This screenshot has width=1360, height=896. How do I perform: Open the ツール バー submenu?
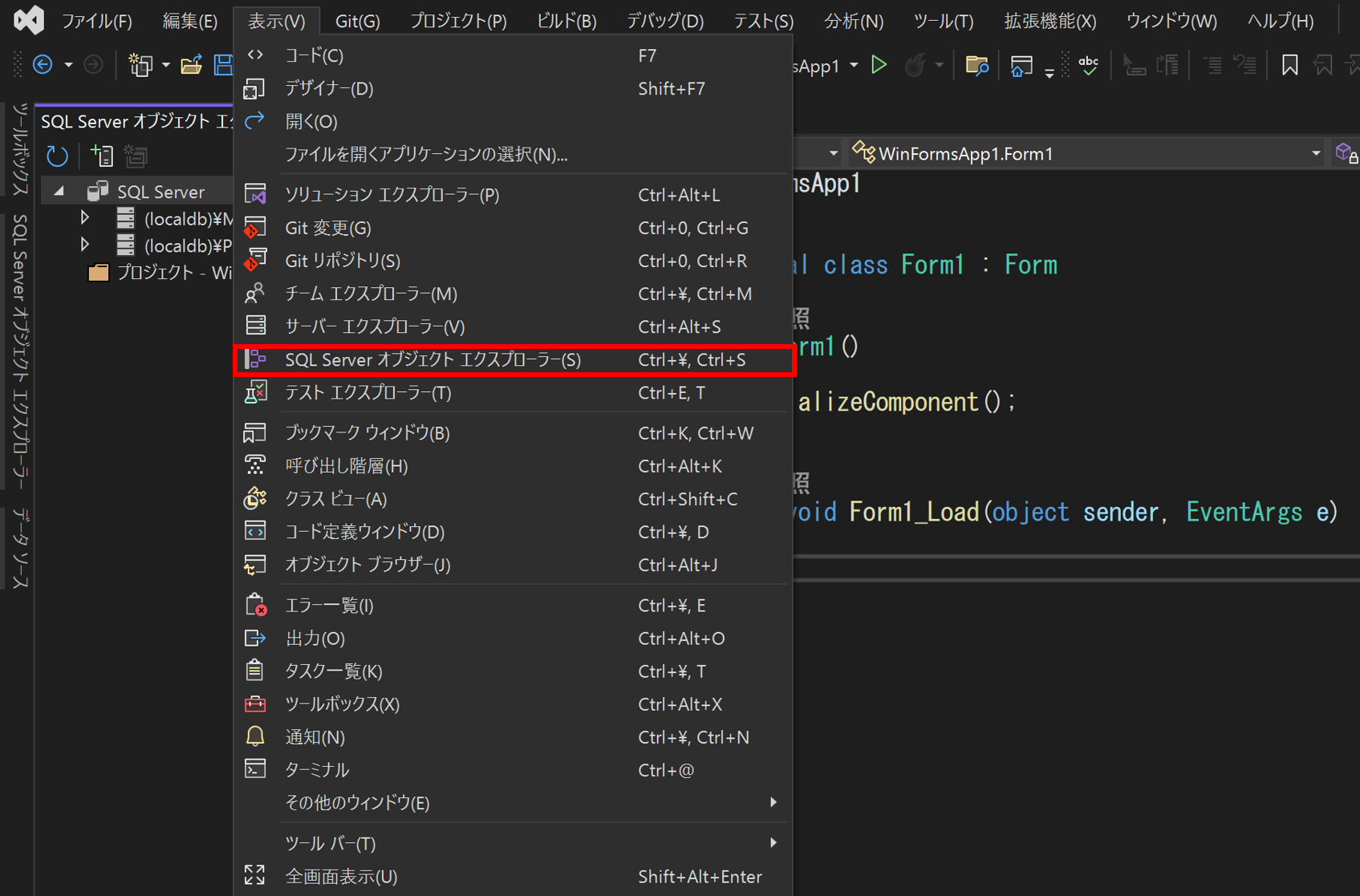pyautogui.click(x=514, y=843)
